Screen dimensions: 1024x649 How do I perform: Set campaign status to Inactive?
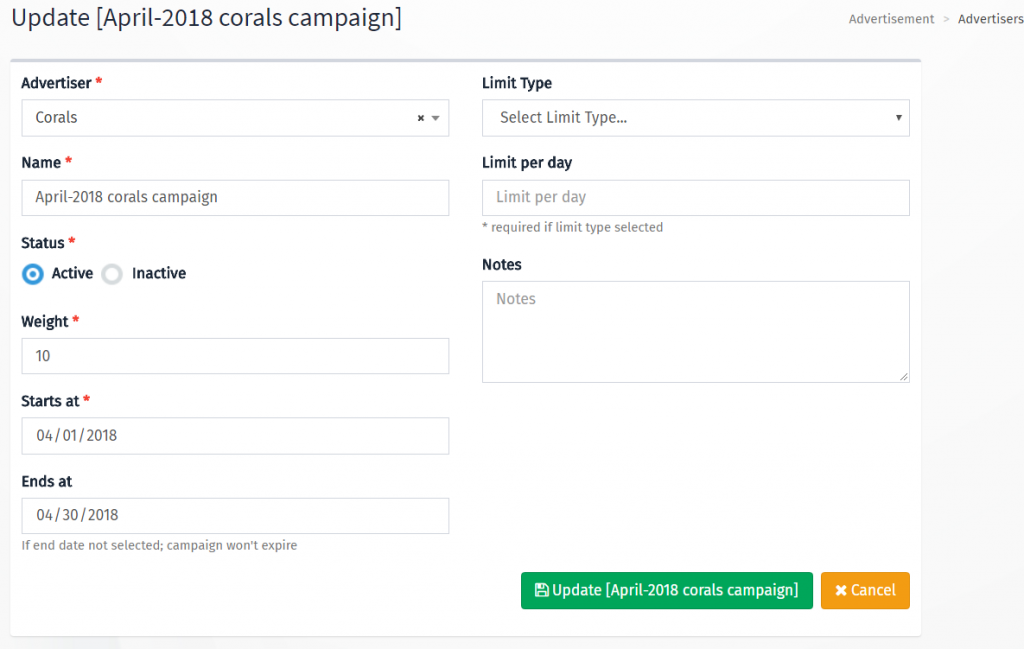tap(111, 273)
